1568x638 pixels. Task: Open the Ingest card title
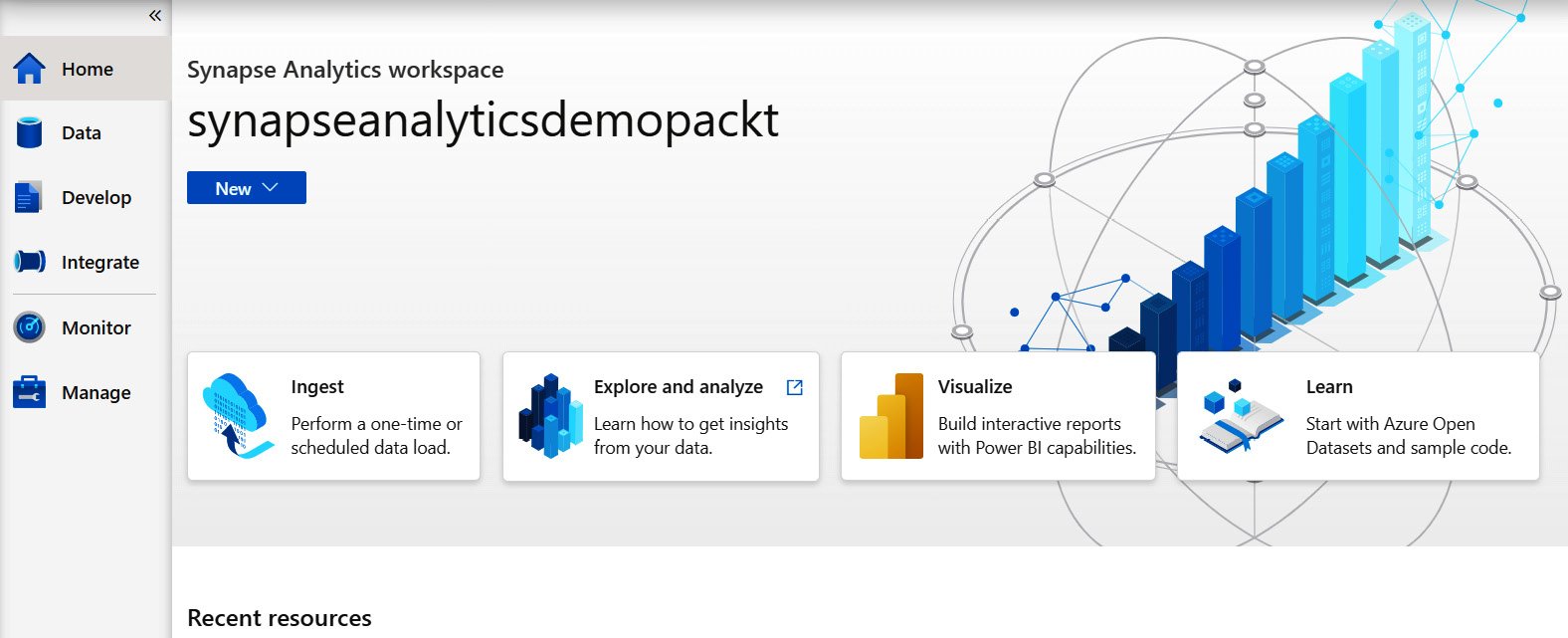317,387
